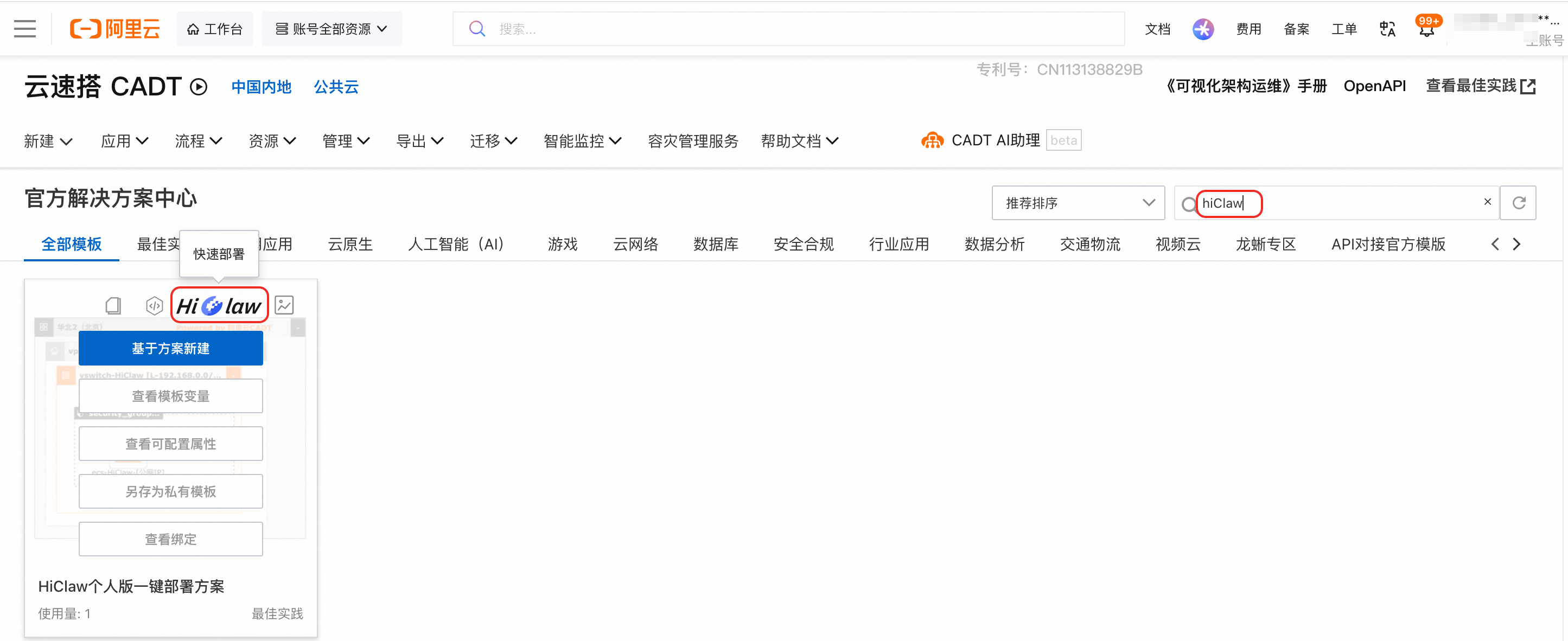Viewport: 1568px width, 641px height.
Task: Click 另存为私有模板 button
Action: (170, 491)
